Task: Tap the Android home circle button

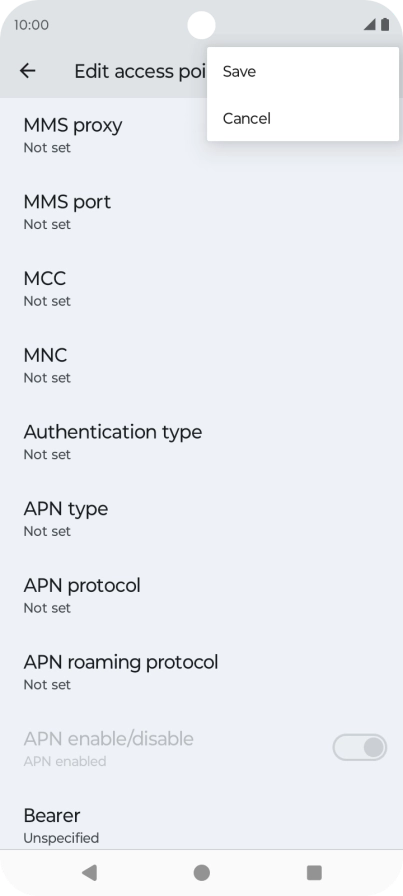Action: tap(201, 873)
